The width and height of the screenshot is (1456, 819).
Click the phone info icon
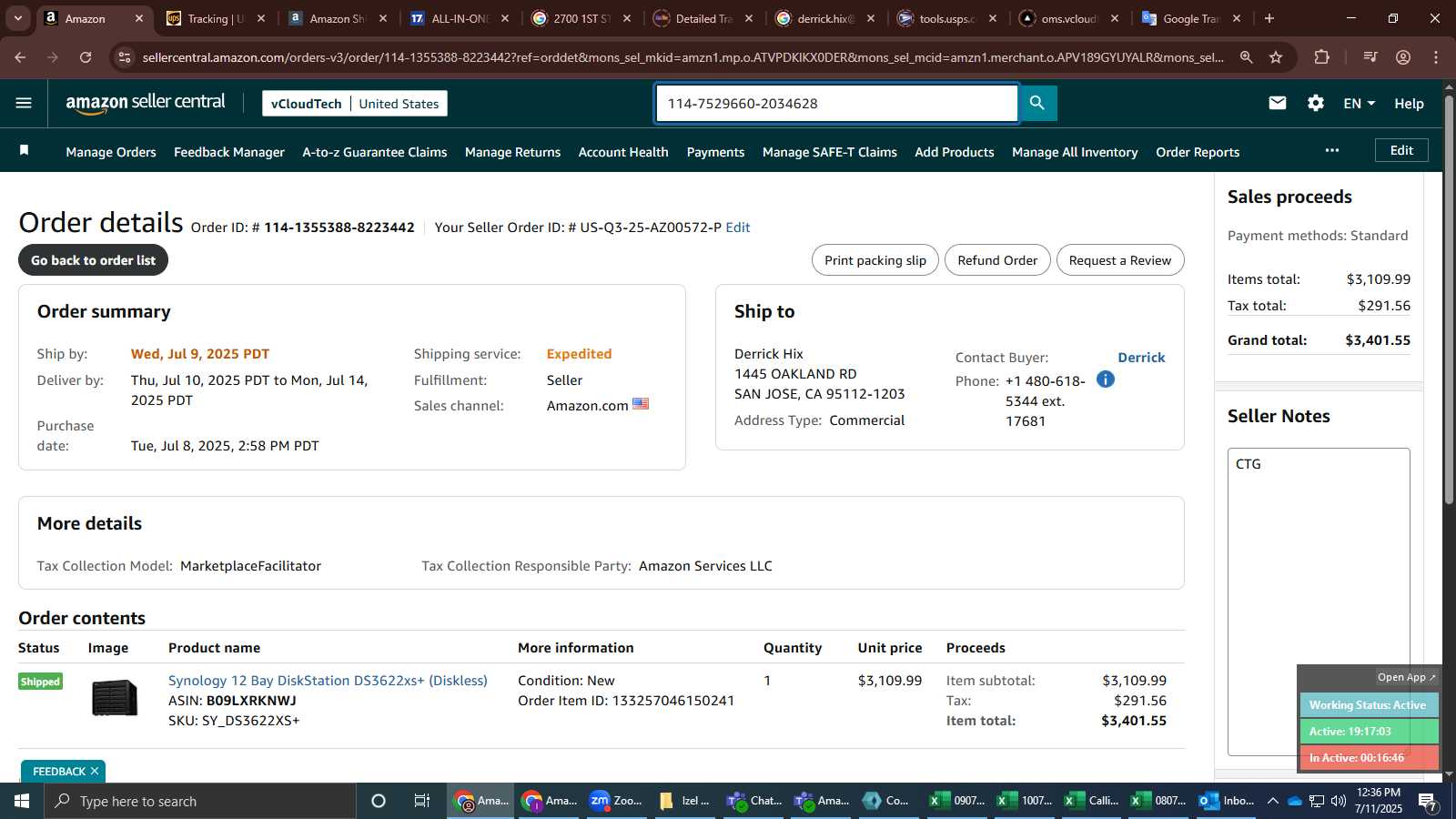tap(1106, 379)
